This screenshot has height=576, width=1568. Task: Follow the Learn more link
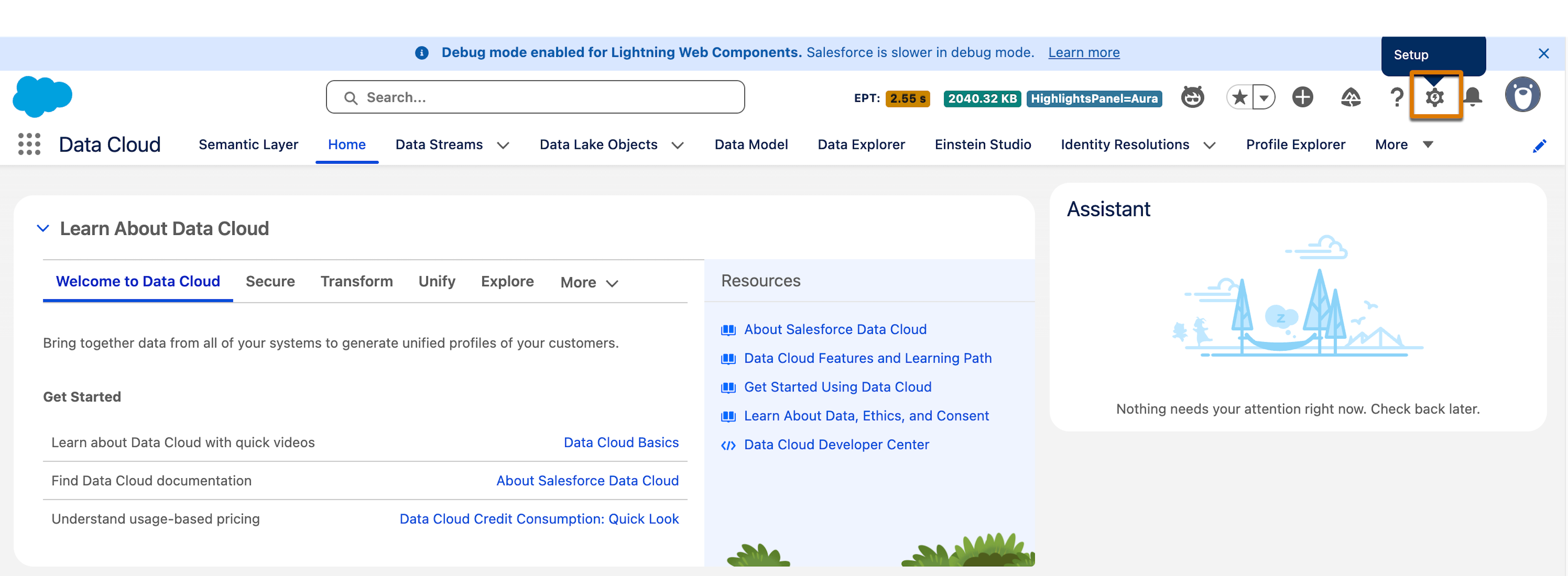[x=1084, y=52]
